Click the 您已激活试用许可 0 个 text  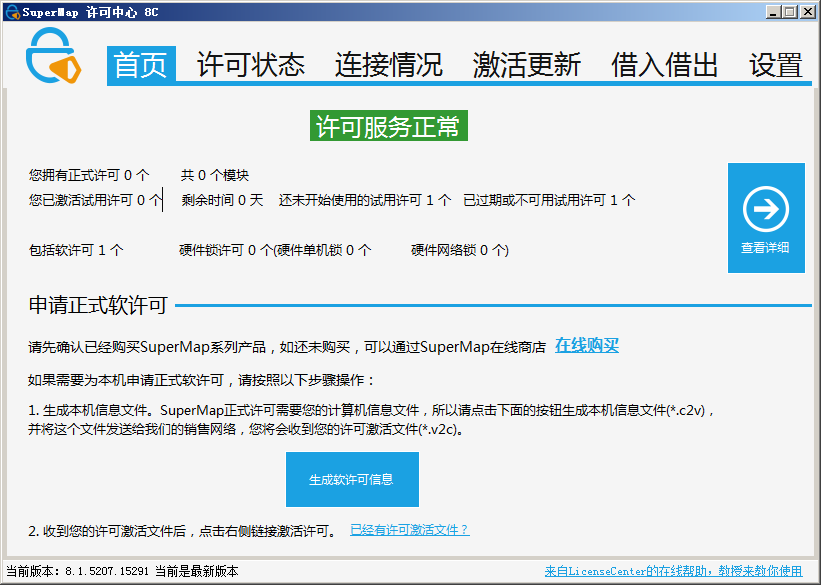pyautogui.click(x=95, y=200)
